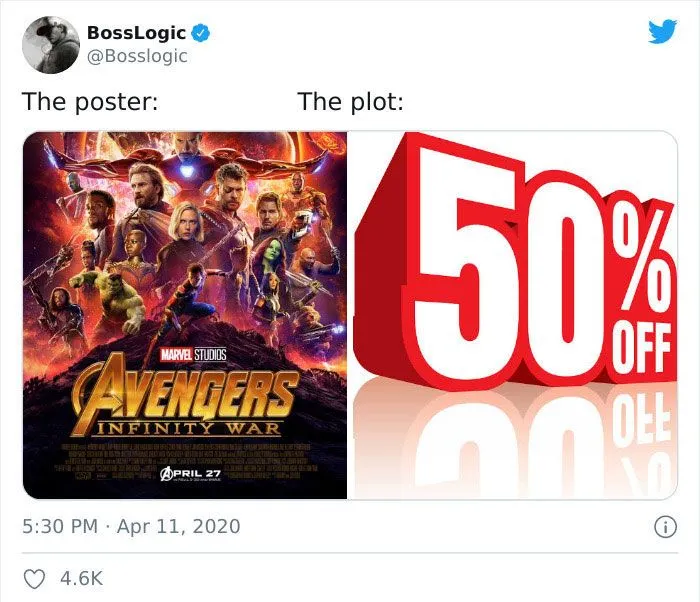This screenshot has height=602, width=700.
Task: Click the 5:30 PM timestamp
Action: pyautogui.click(x=60, y=526)
